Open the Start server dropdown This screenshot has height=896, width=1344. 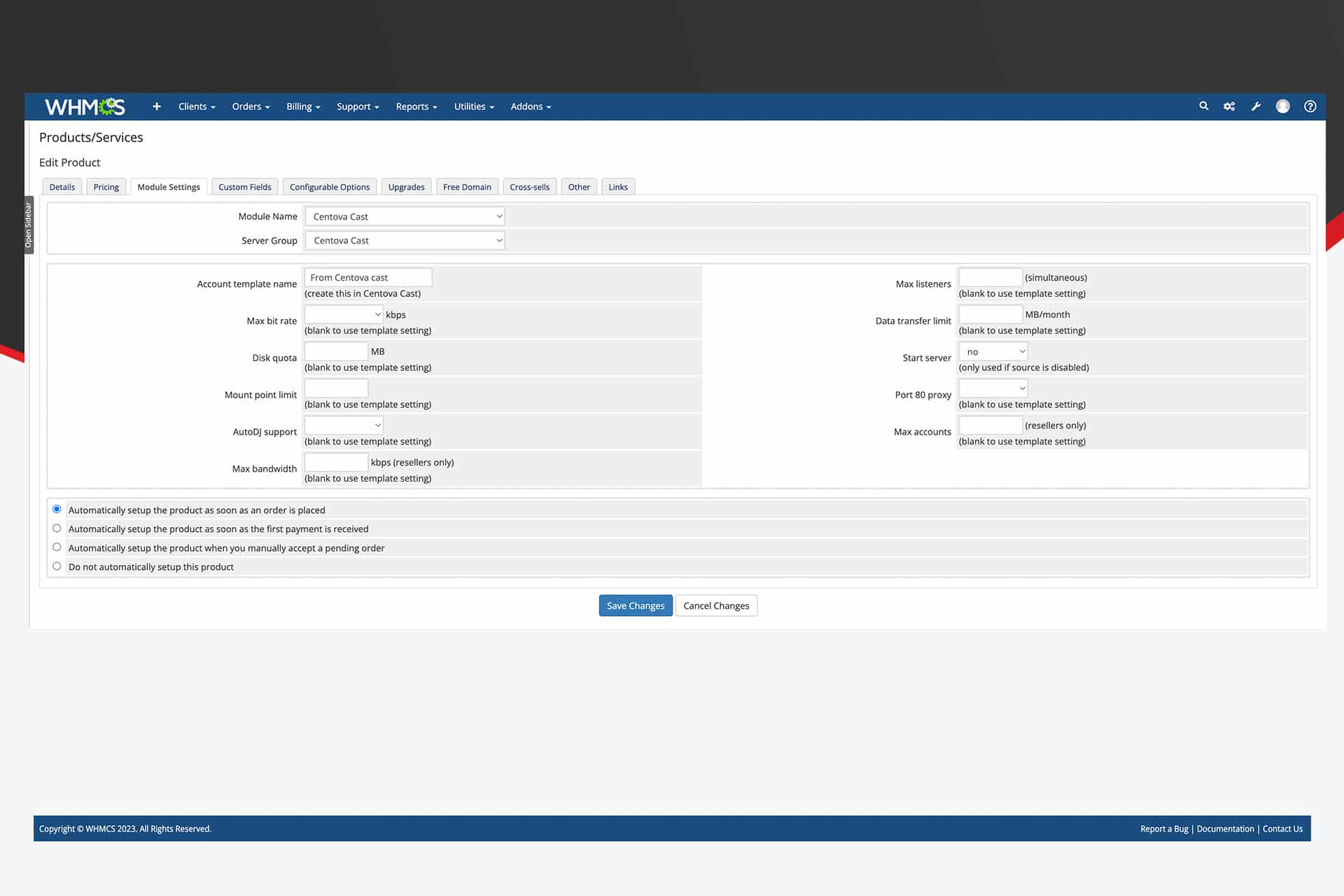[993, 351]
